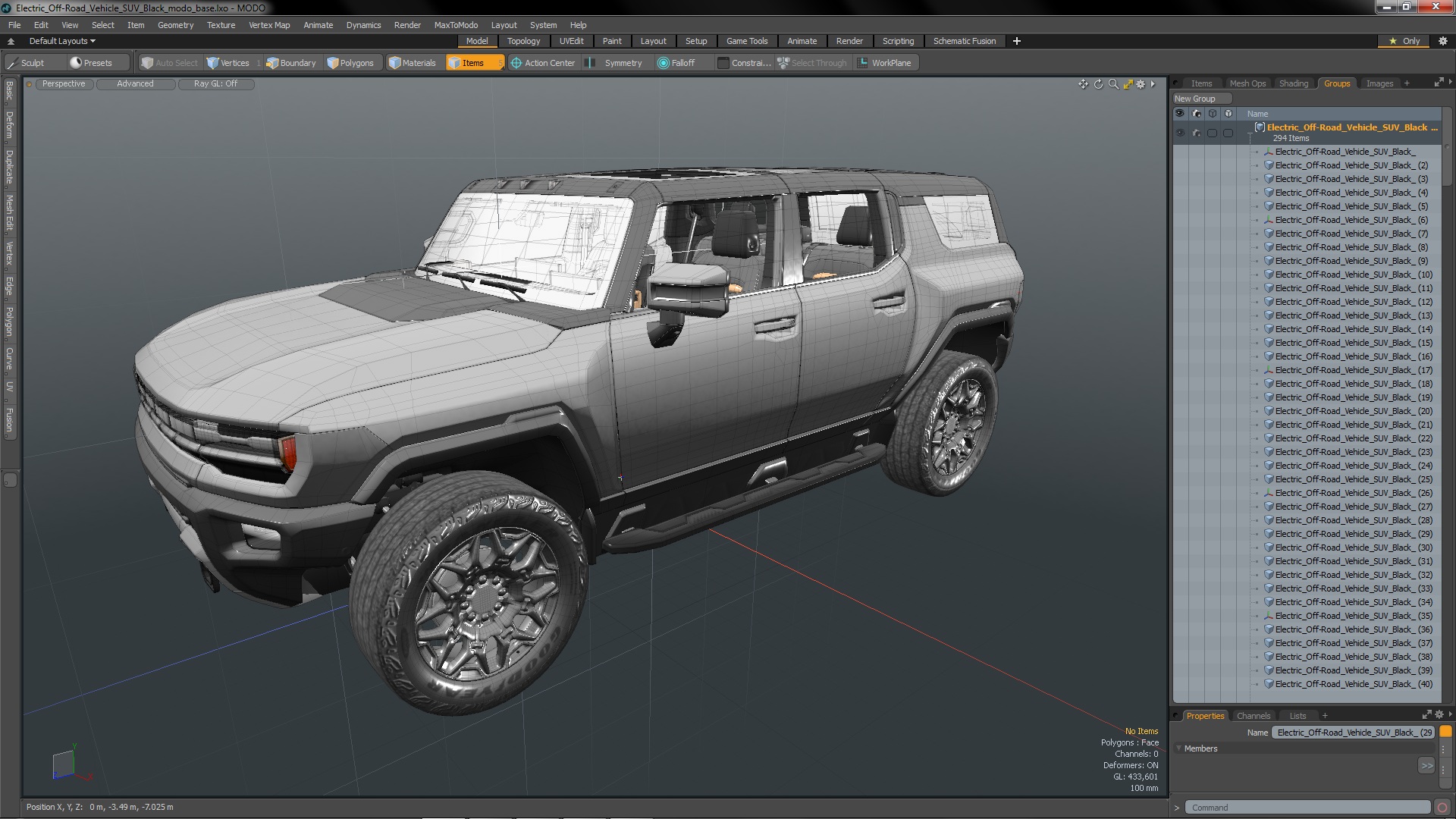Add a new panel tab next to Images
1456x819 pixels.
[x=1407, y=83]
